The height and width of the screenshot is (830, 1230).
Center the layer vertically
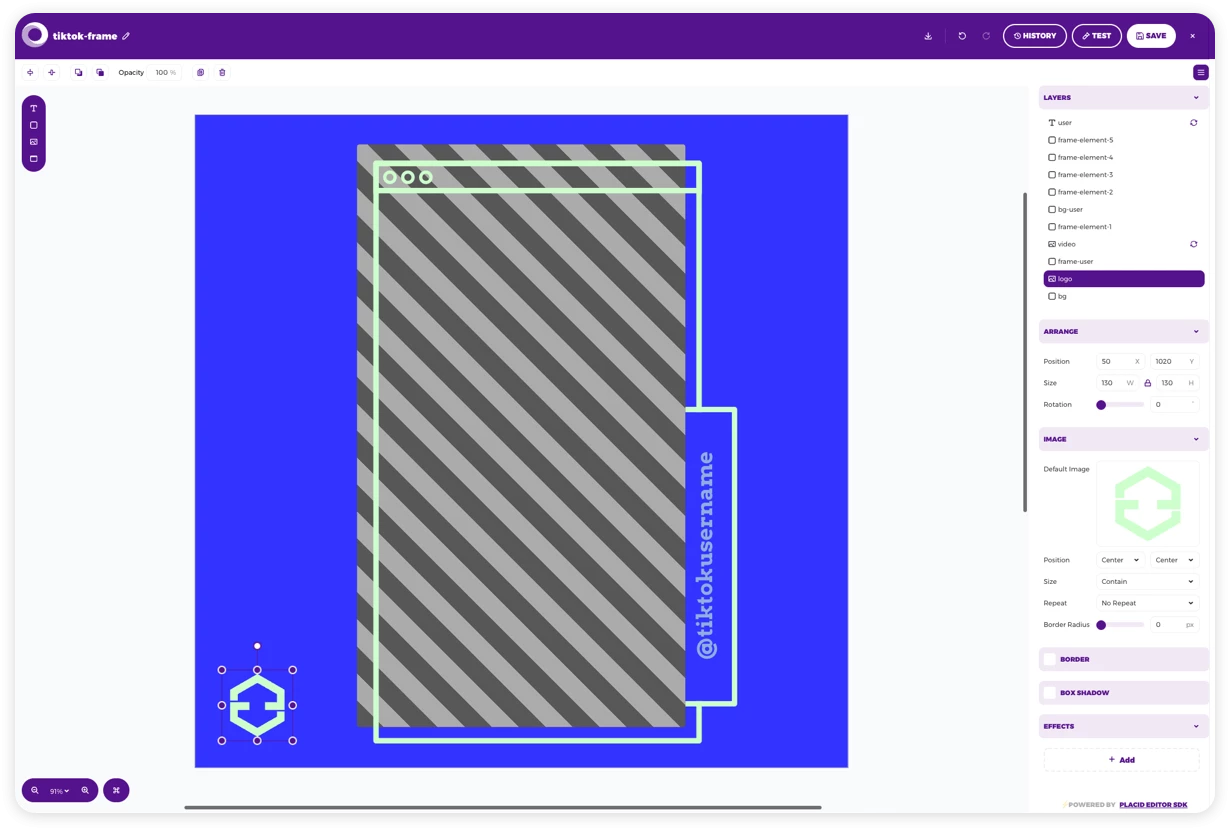click(x=52, y=72)
